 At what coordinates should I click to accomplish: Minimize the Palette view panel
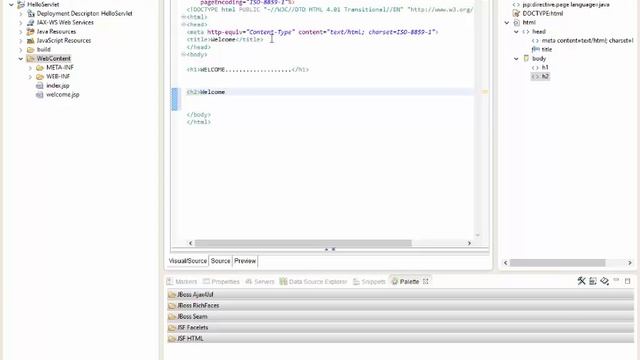coord(616,280)
